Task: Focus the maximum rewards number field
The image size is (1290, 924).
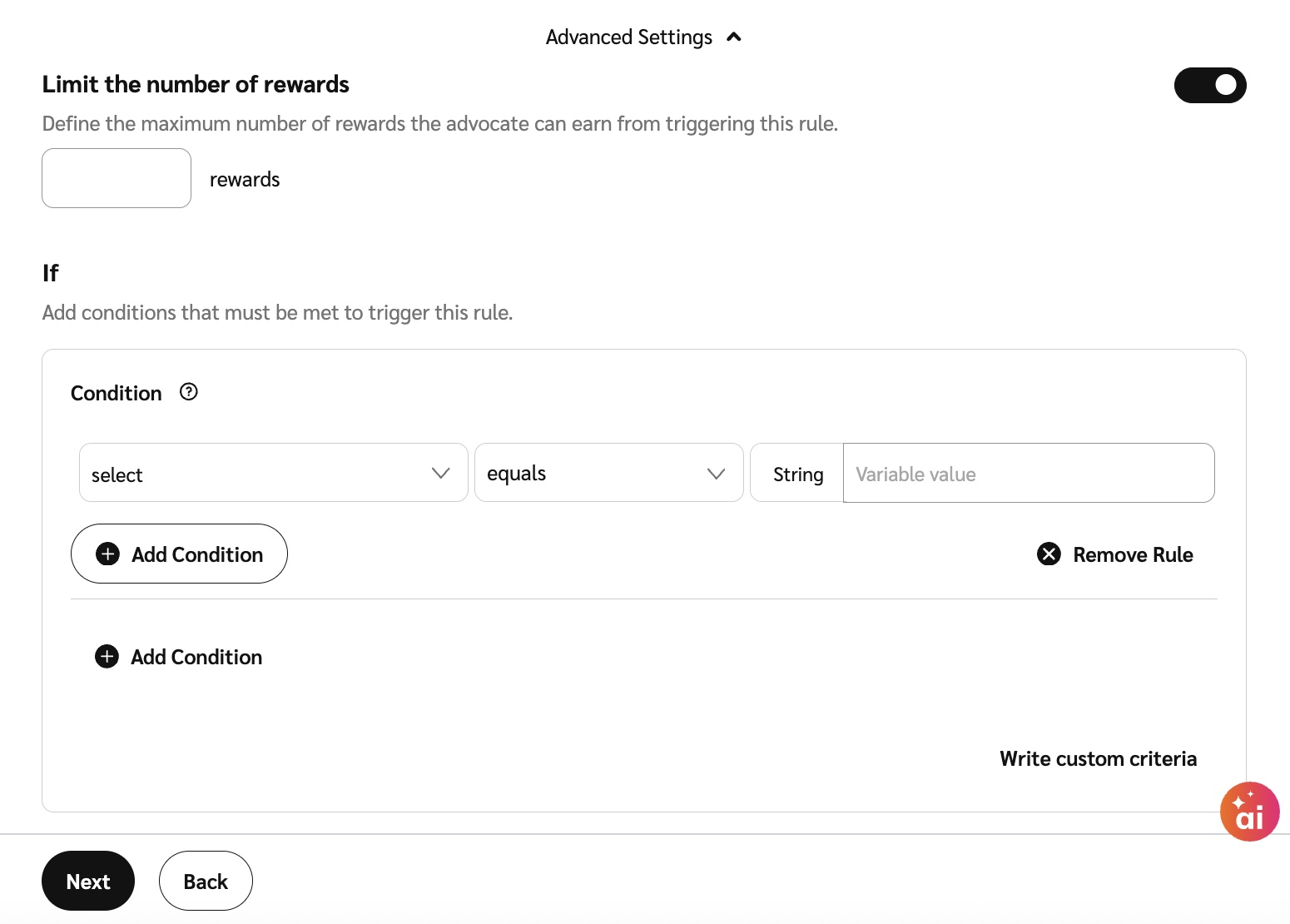Action: coord(117,178)
